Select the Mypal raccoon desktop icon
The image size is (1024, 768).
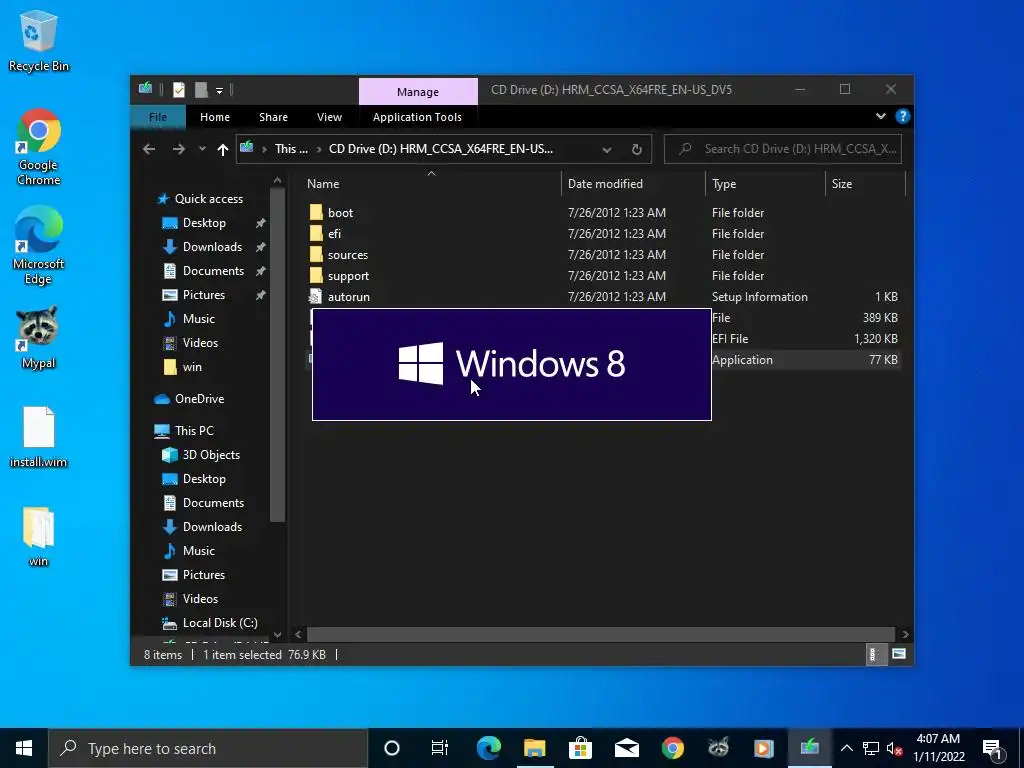[x=38, y=338]
